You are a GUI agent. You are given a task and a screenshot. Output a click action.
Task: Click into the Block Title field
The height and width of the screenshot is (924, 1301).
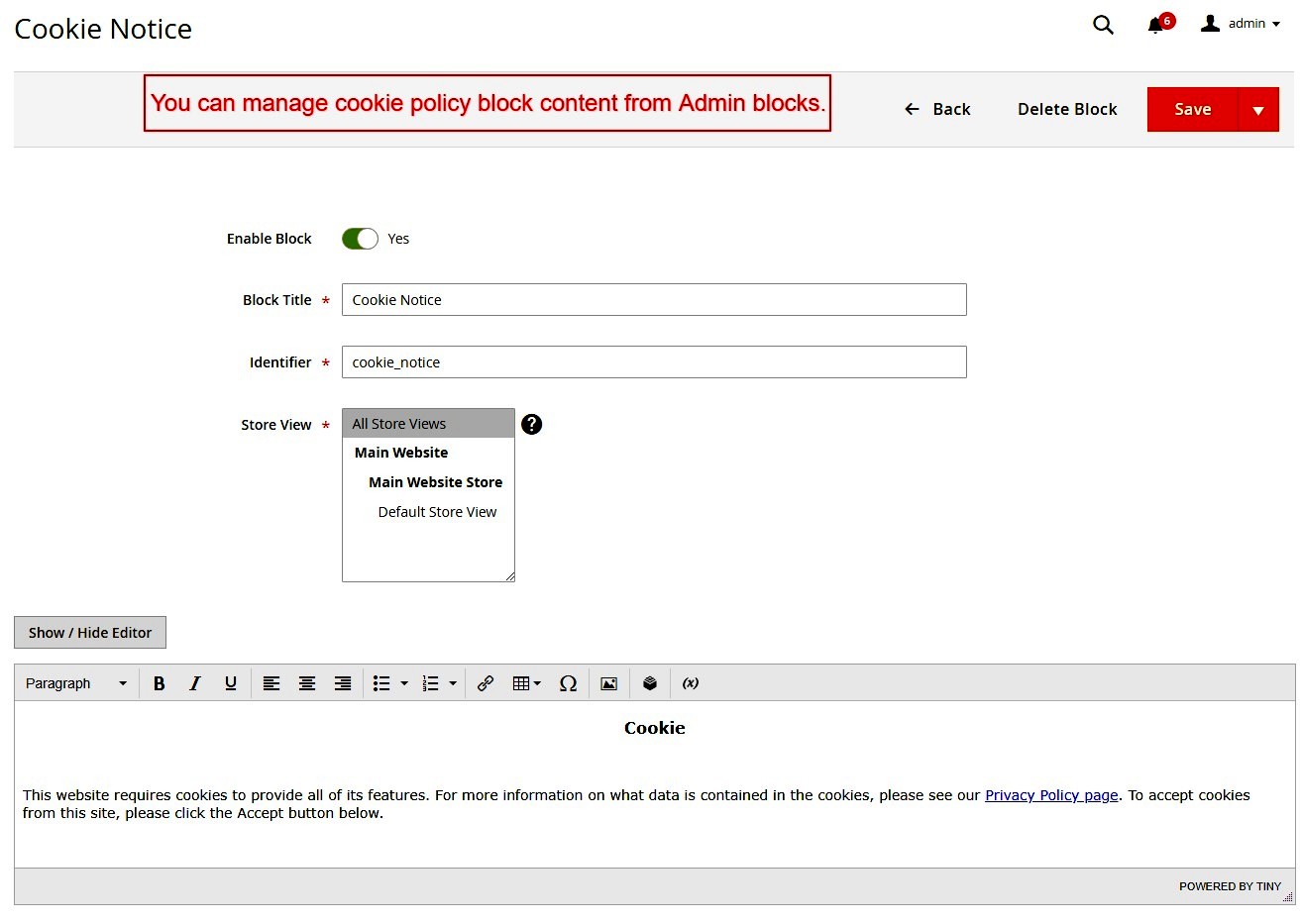654,300
